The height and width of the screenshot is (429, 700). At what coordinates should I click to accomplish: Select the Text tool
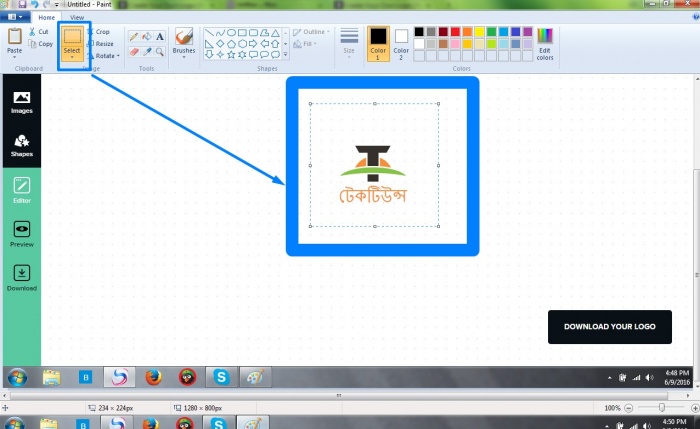(x=159, y=37)
